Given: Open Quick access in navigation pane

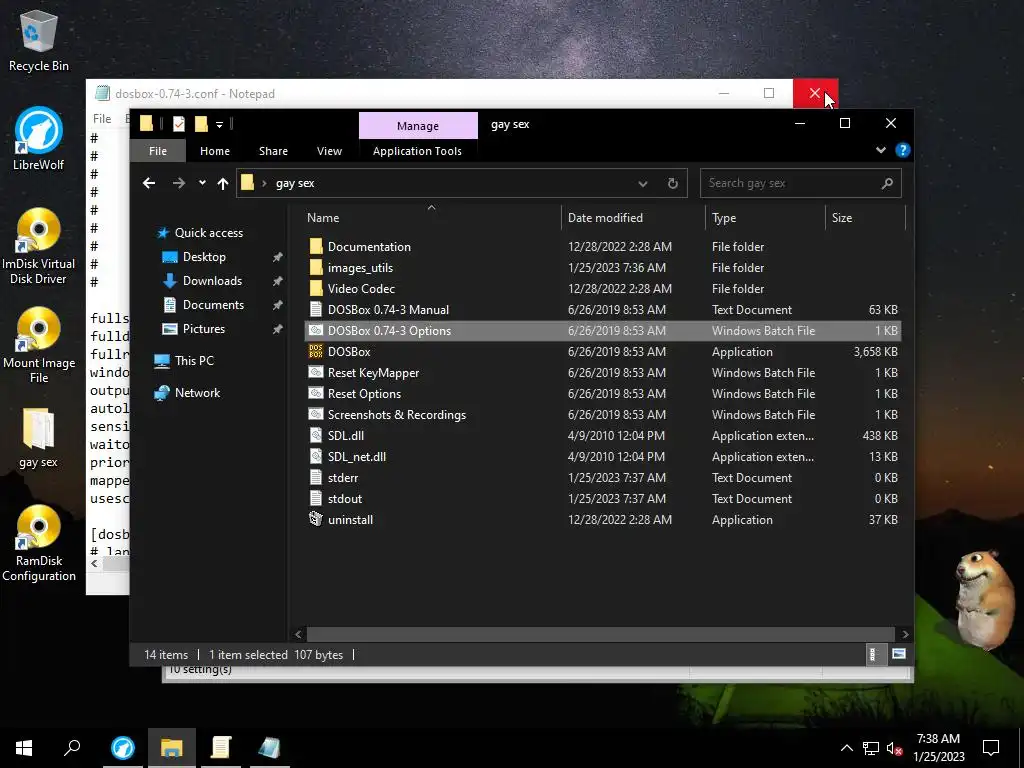Looking at the screenshot, I should click(208, 232).
